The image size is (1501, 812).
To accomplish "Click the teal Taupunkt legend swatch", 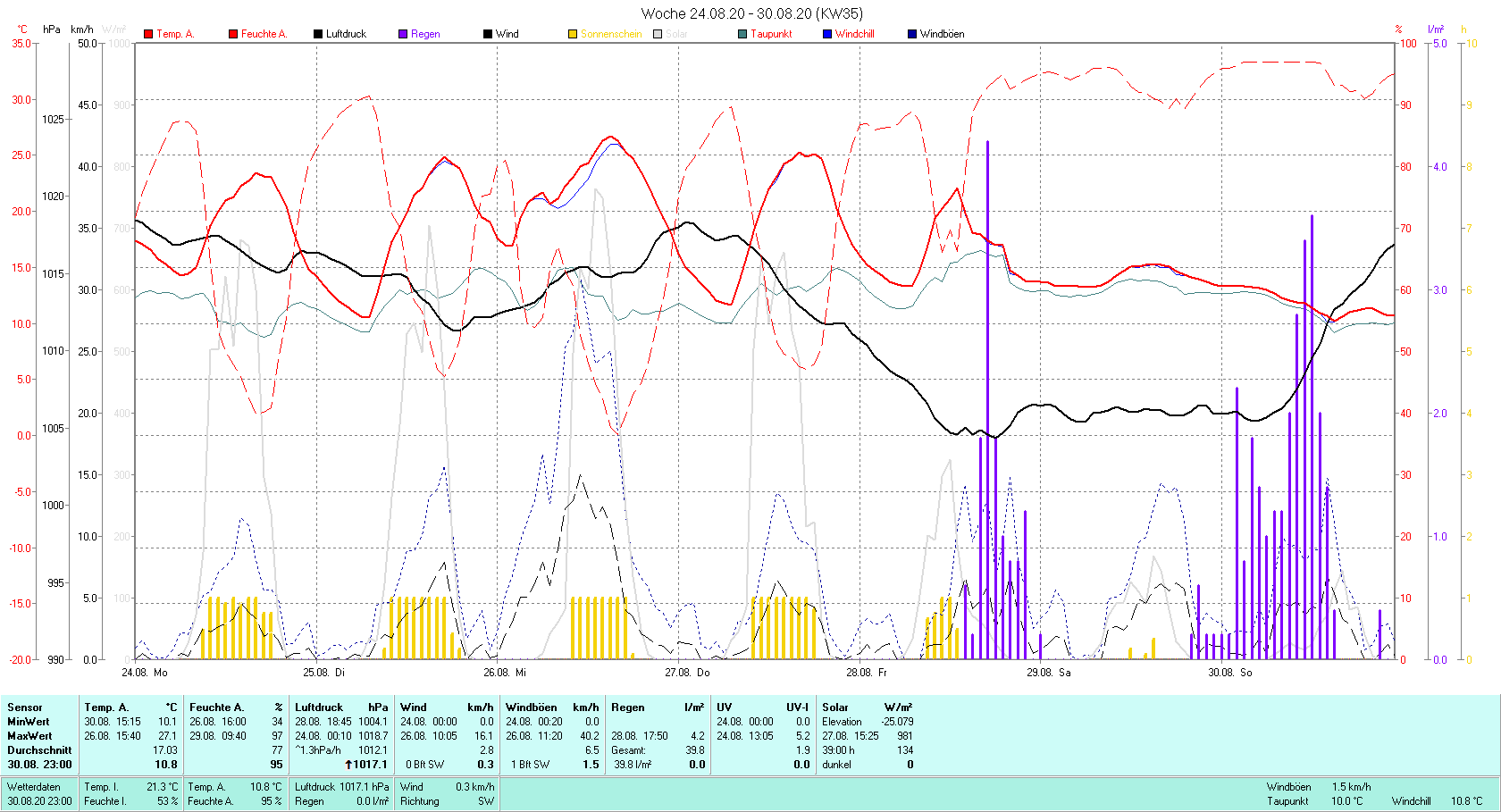I will pos(742,34).
